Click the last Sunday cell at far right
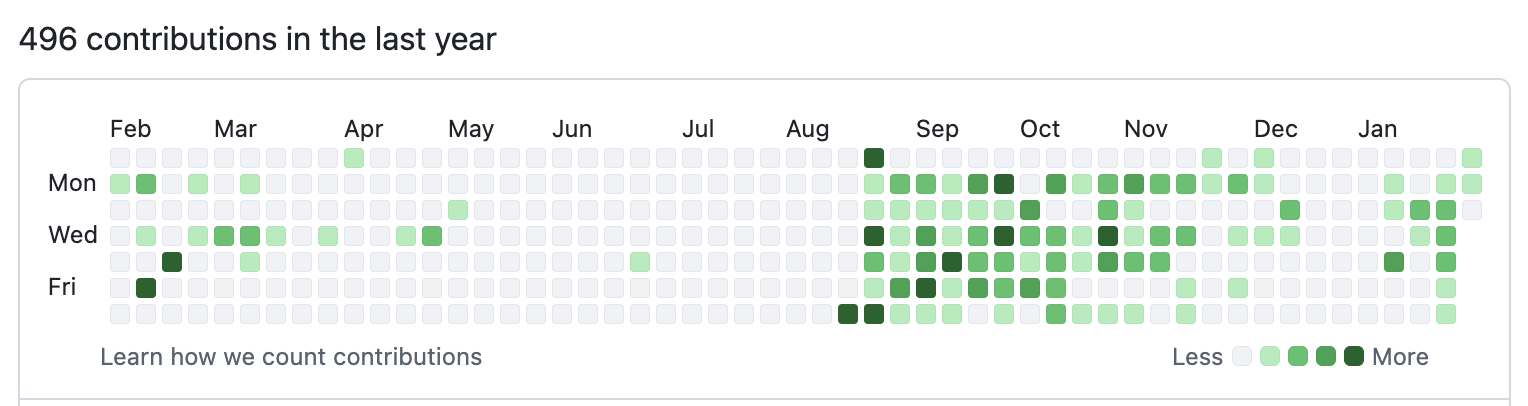The width and height of the screenshot is (1528, 406). coord(1472,158)
